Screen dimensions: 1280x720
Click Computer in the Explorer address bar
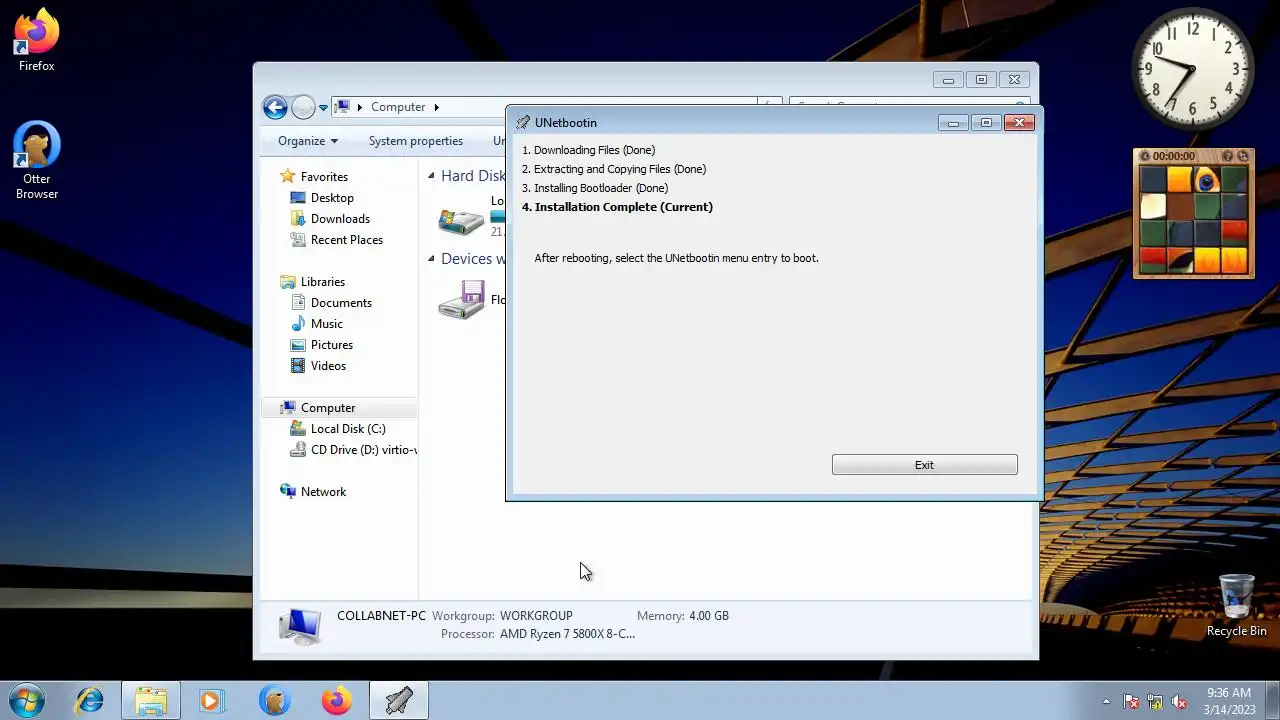pos(398,107)
